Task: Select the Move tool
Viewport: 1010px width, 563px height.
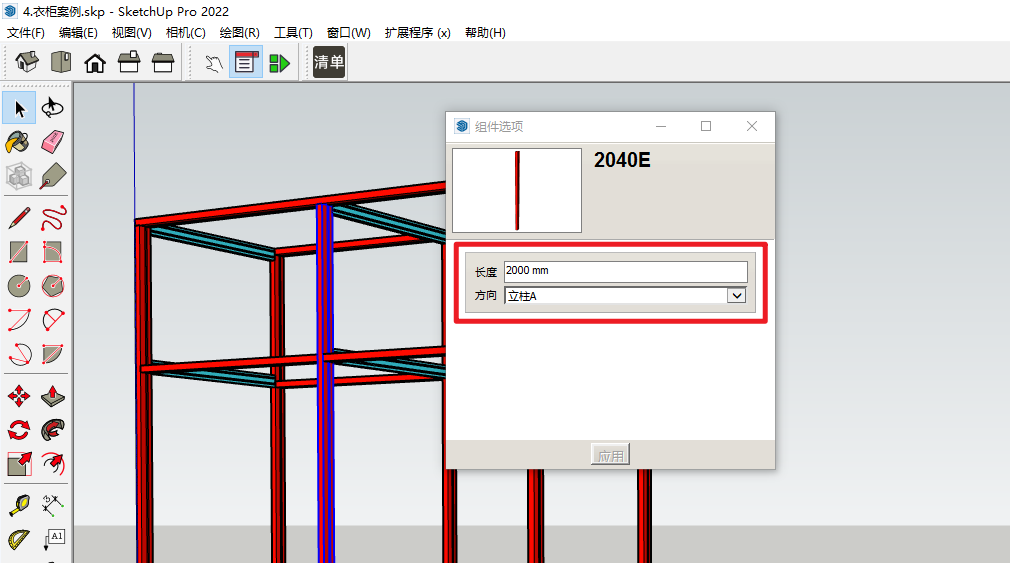Action: [x=19, y=396]
